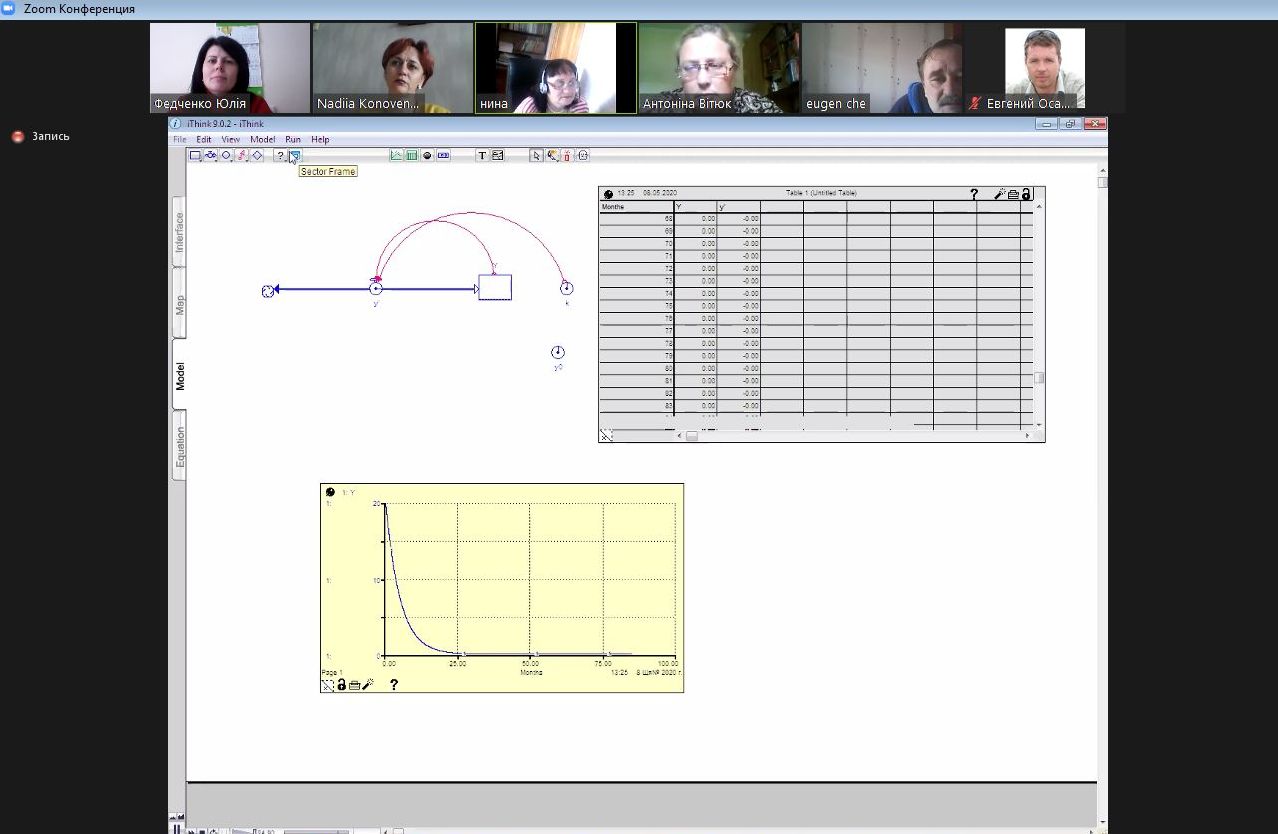The width and height of the screenshot is (1278, 834).
Task: Select нина's video thumbnail
Action: click(x=556, y=68)
